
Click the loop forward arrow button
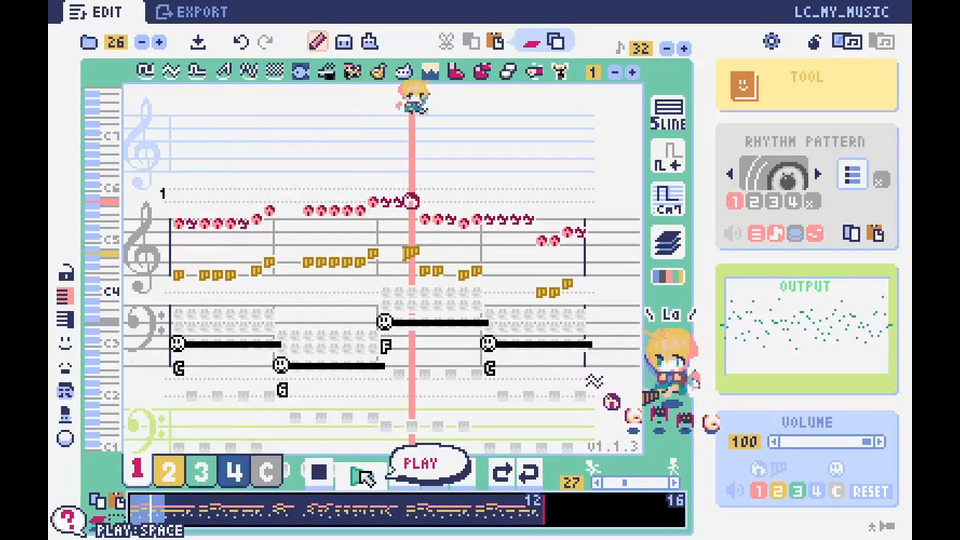point(501,473)
